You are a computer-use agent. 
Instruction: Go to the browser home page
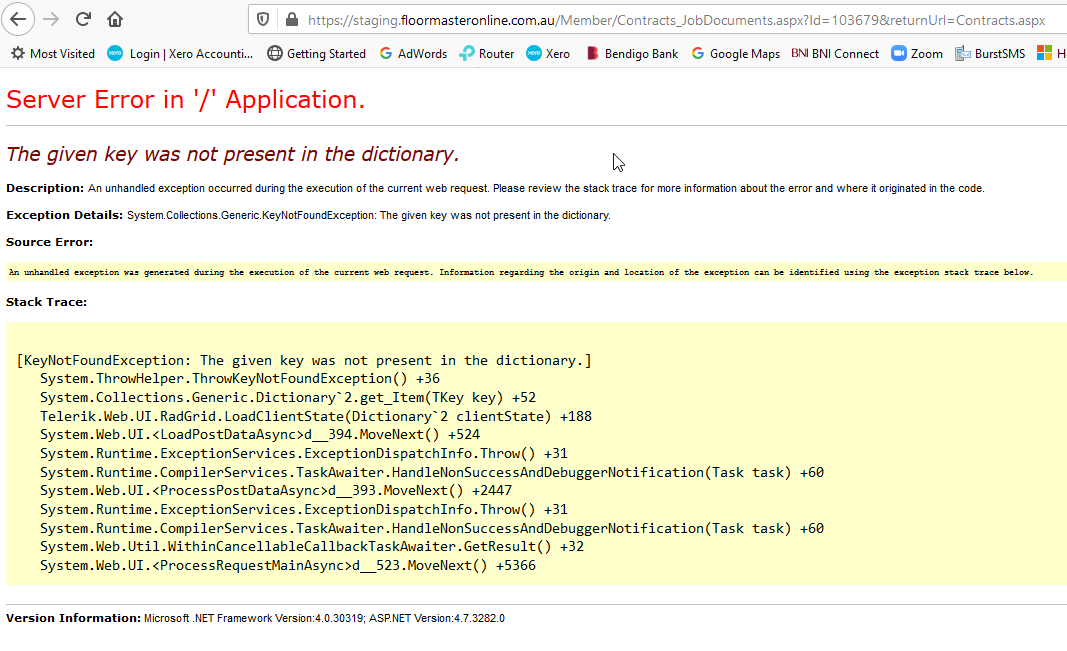point(115,19)
